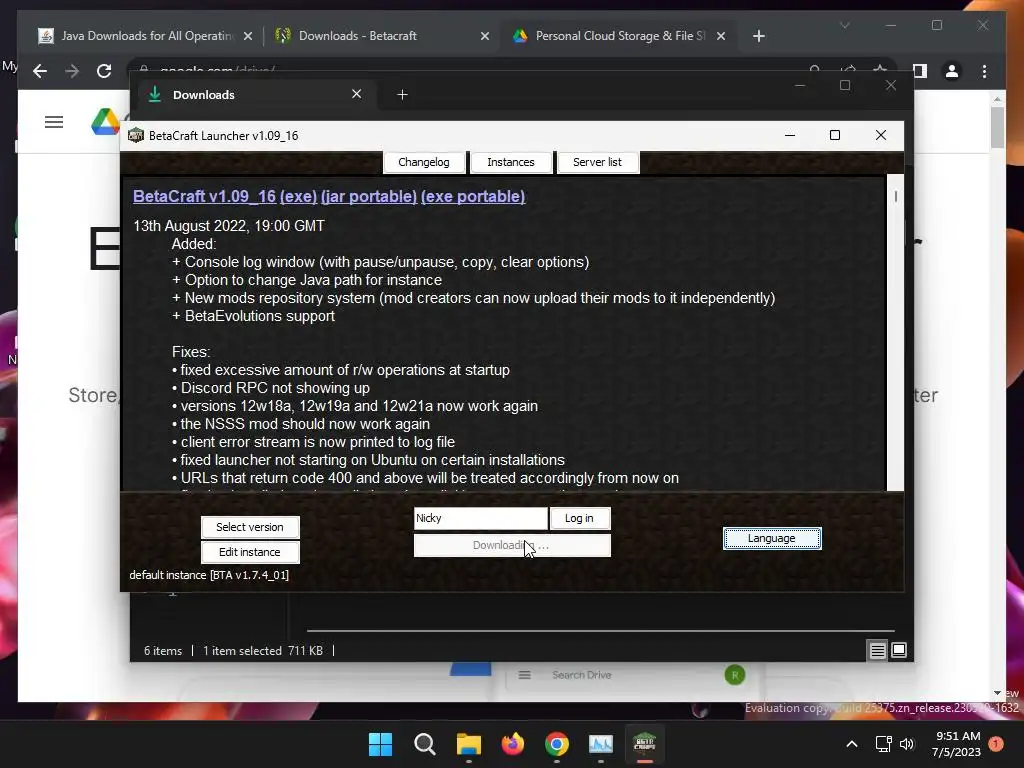This screenshot has height=768, width=1024.
Task: Open the clock showing 9:51 AM
Action: point(956,744)
